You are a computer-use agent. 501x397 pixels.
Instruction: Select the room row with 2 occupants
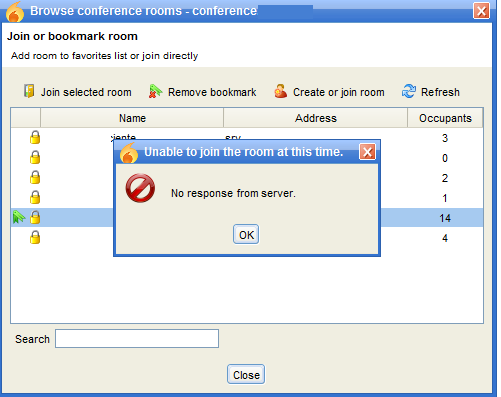247,178
